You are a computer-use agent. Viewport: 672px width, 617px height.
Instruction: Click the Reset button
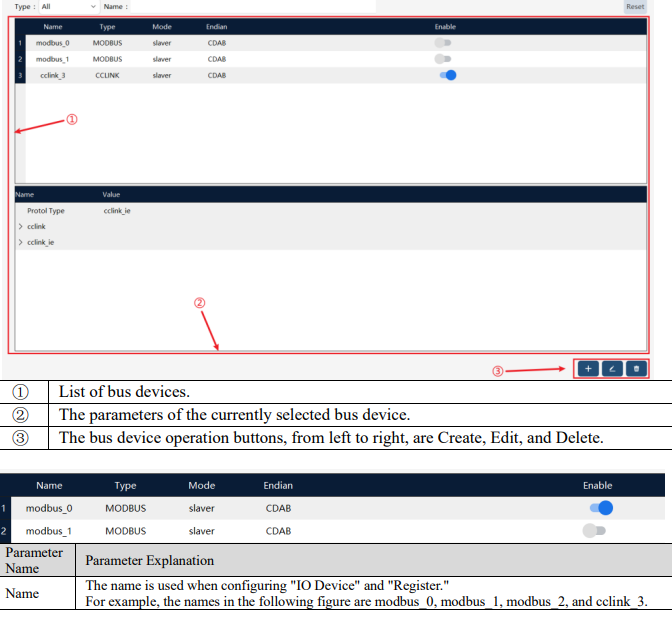(x=635, y=6)
